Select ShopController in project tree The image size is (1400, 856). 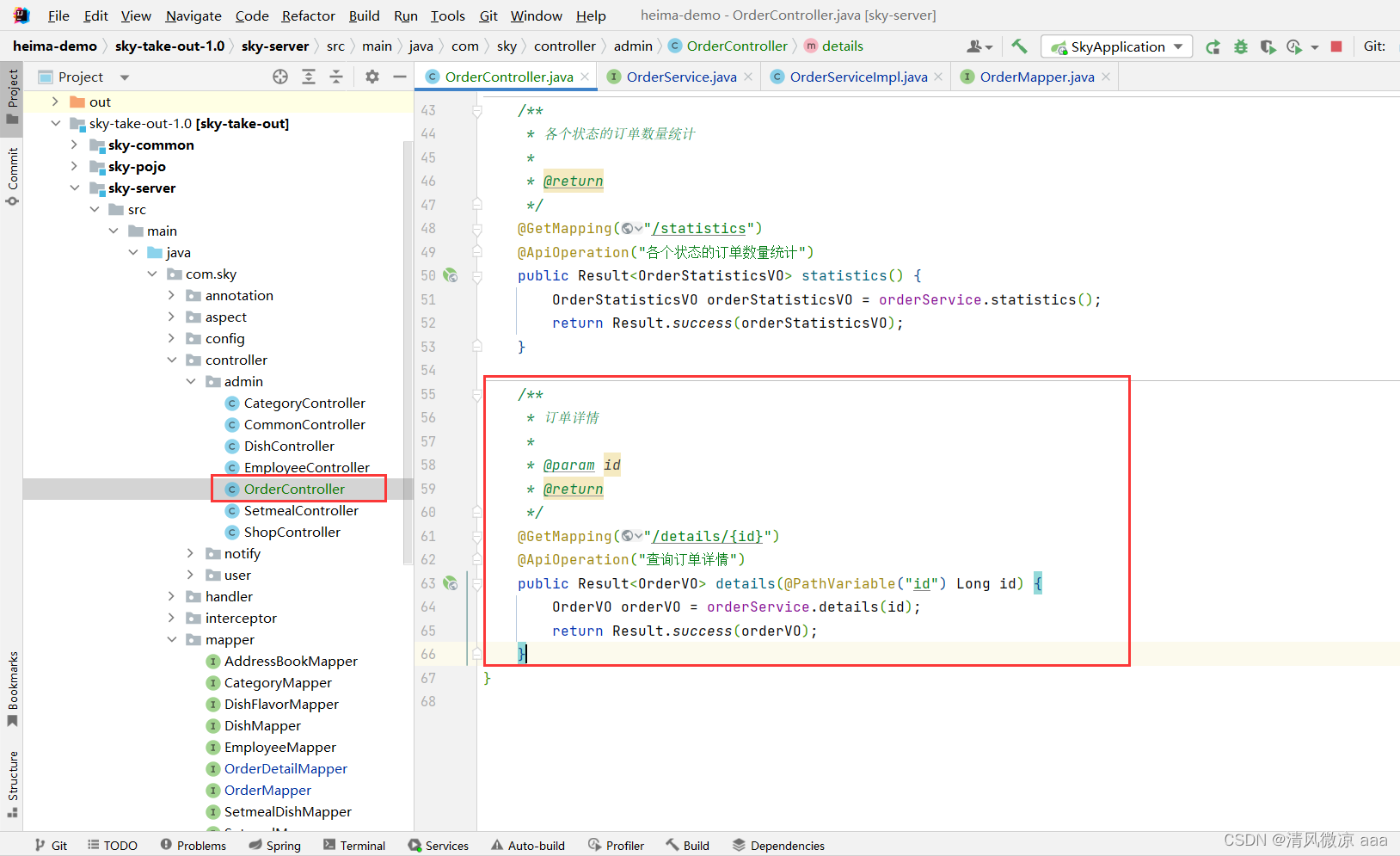292,532
